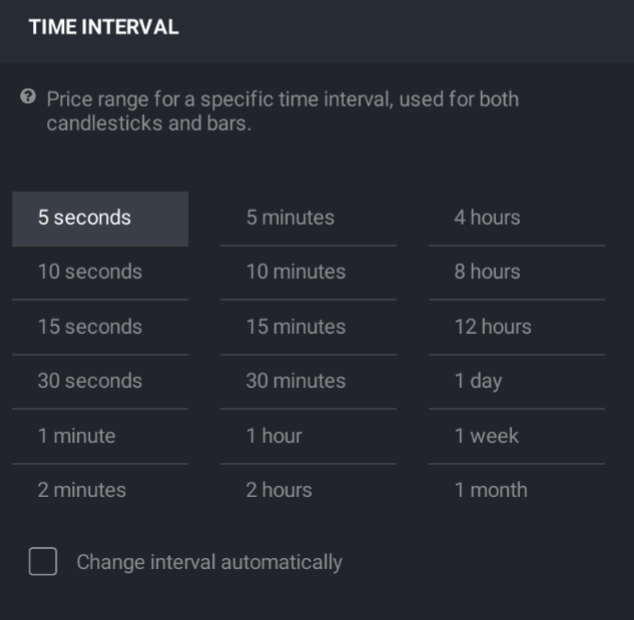
Task: Set interval to 1 day
Action: click(x=517, y=382)
